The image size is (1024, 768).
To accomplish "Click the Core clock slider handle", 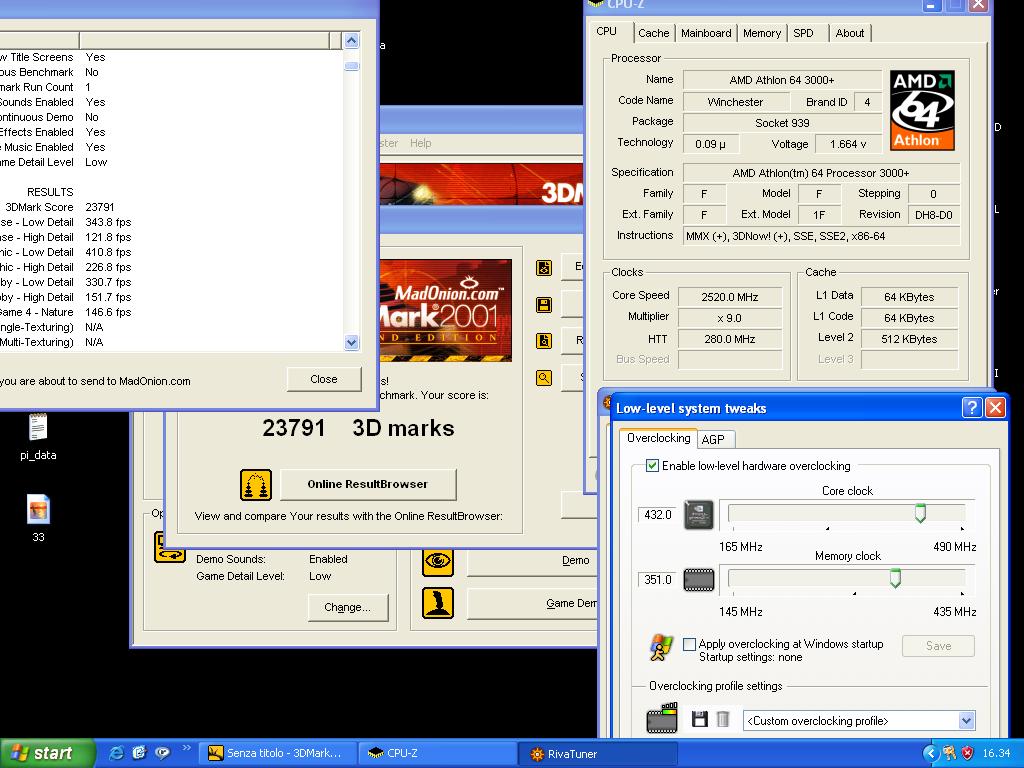I will coord(920,513).
